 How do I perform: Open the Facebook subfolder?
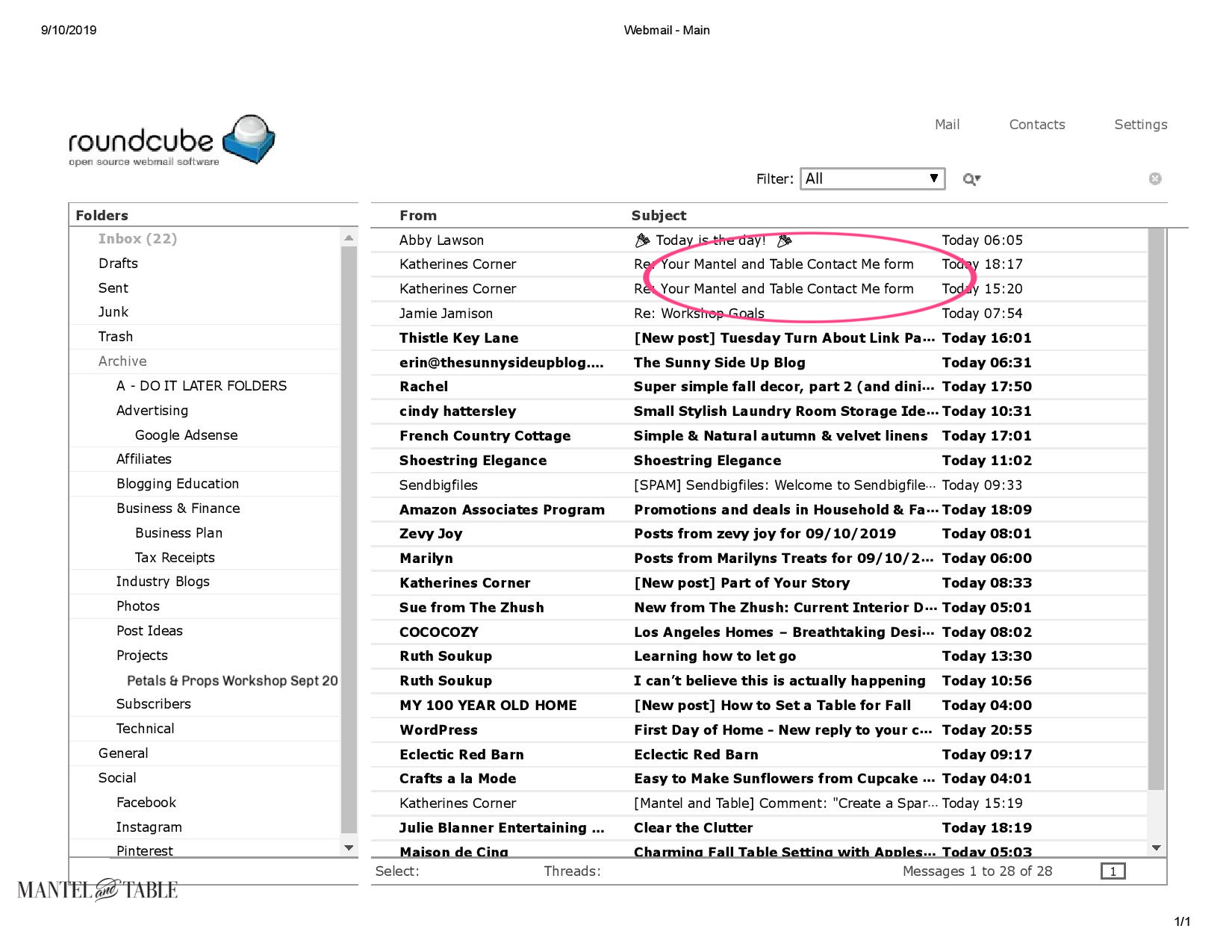[x=146, y=803]
